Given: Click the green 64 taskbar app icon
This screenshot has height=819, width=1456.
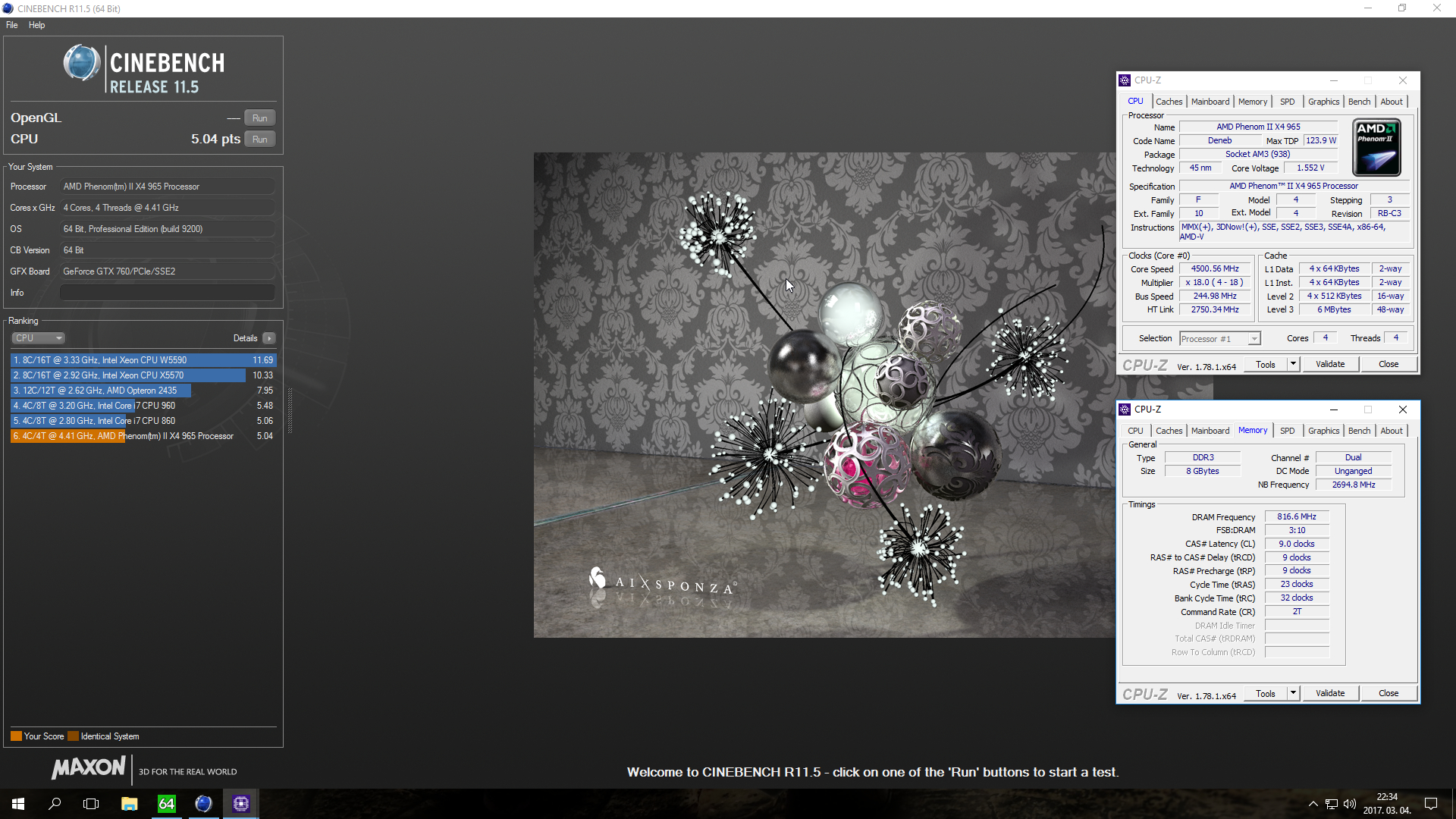Looking at the screenshot, I should (167, 804).
